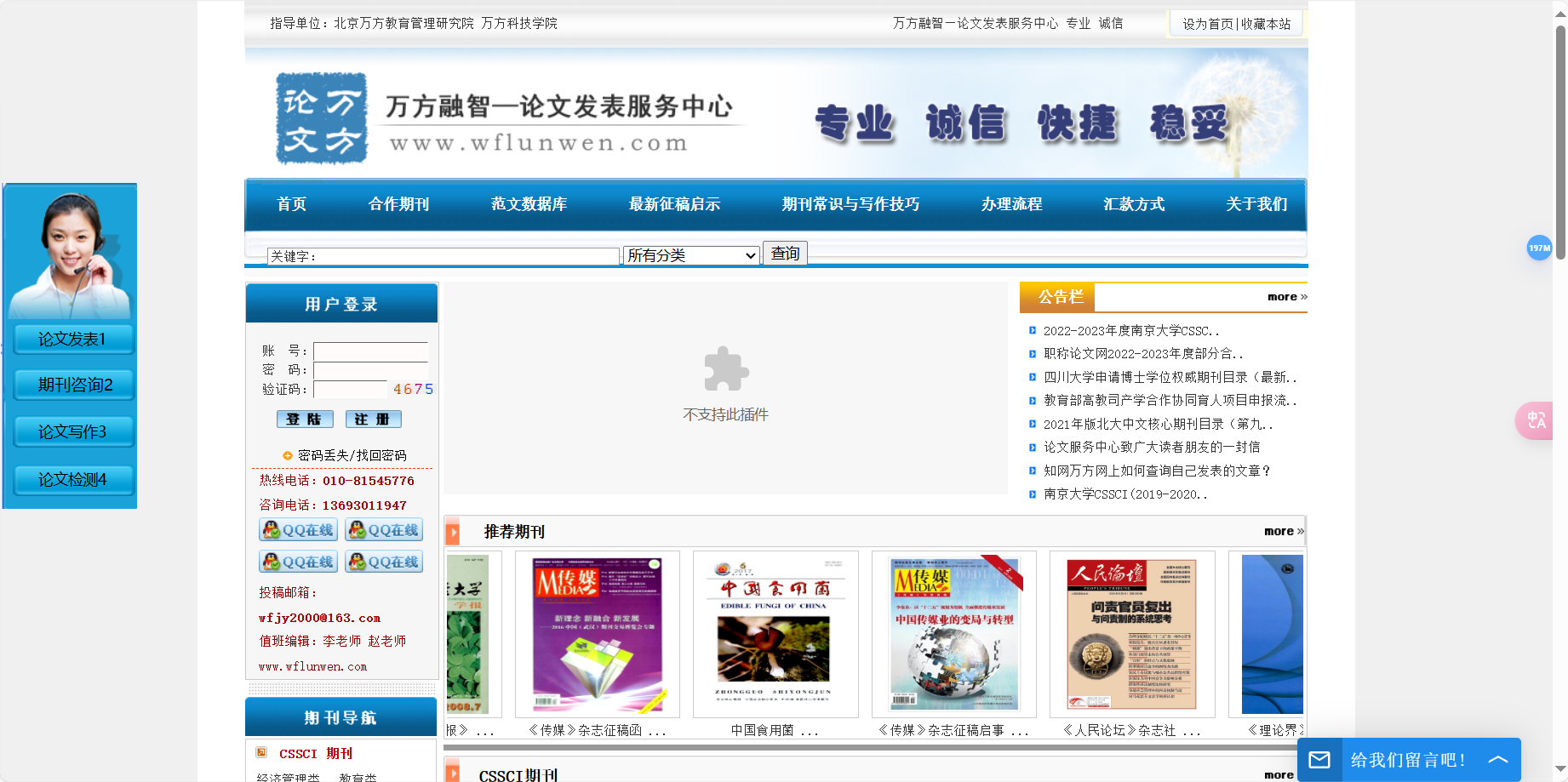1568x782 pixels.
Task: Open the 合作期刊 navigation item
Action: point(398,204)
